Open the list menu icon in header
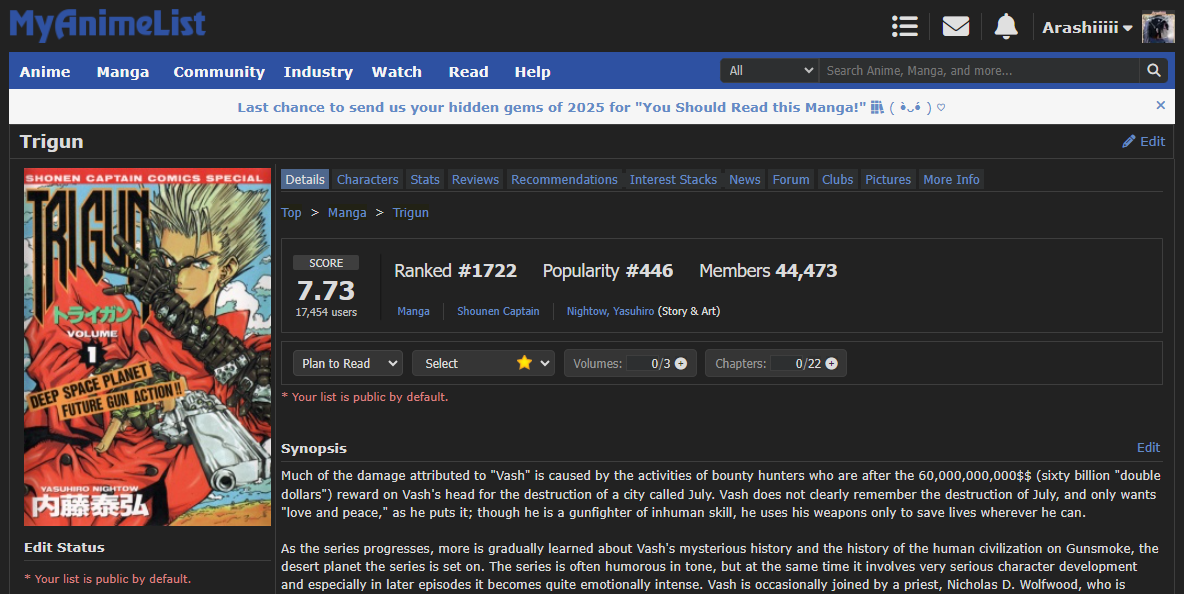The width and height of the screenshot is (1184, 594). click(905, 26)
